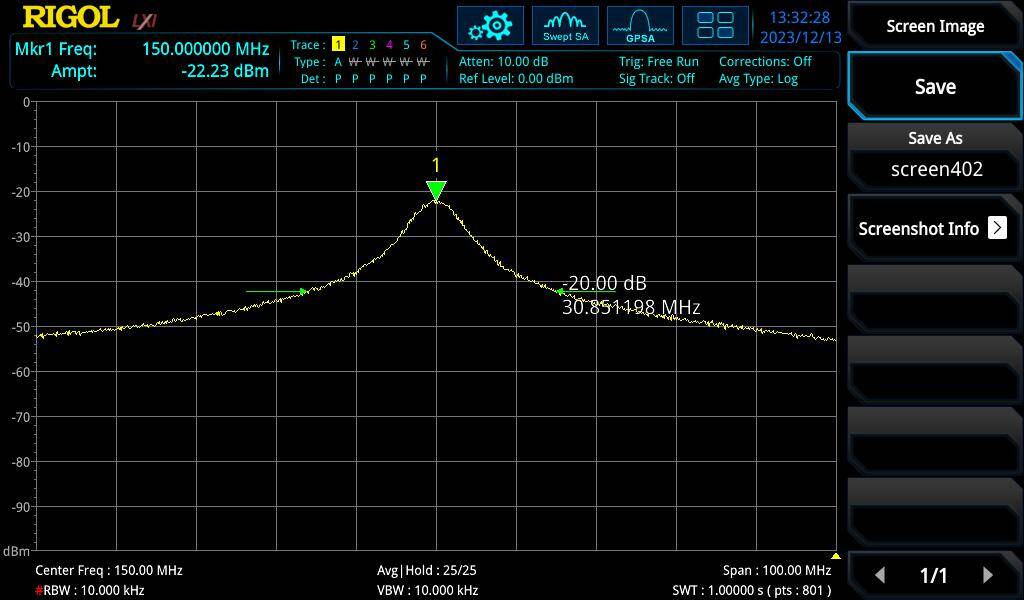Open Trig: Free Run setting
The height and width of the screenshot is (600, 1024).
(658, 62)
